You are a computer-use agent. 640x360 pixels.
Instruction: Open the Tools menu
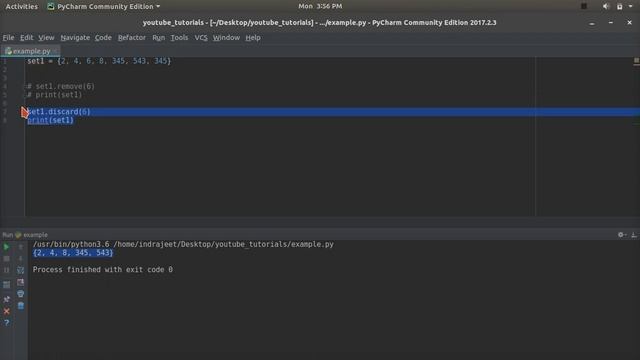tap(179, 38)
